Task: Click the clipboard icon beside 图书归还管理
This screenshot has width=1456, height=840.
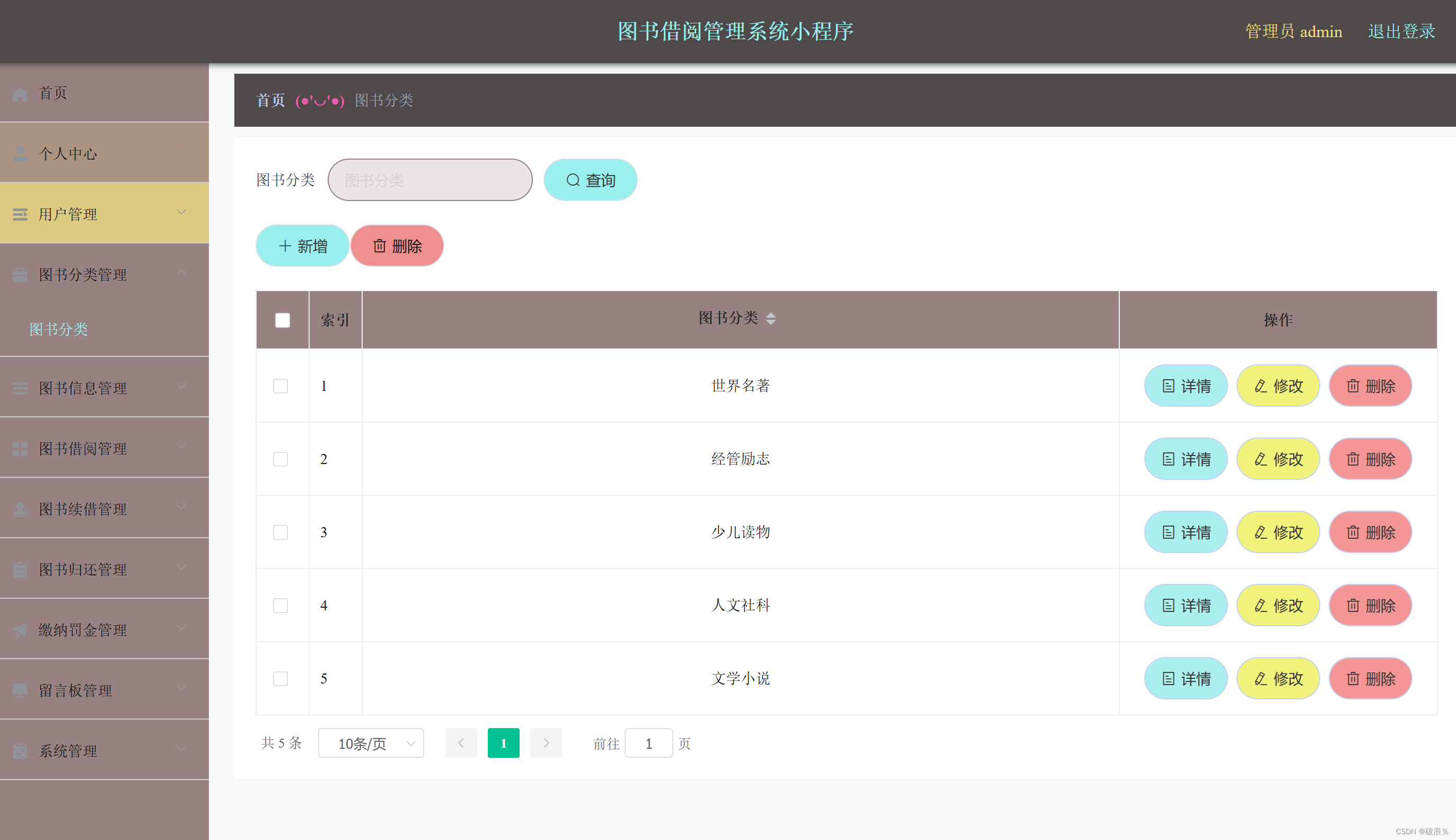Action: coord(20,570)
